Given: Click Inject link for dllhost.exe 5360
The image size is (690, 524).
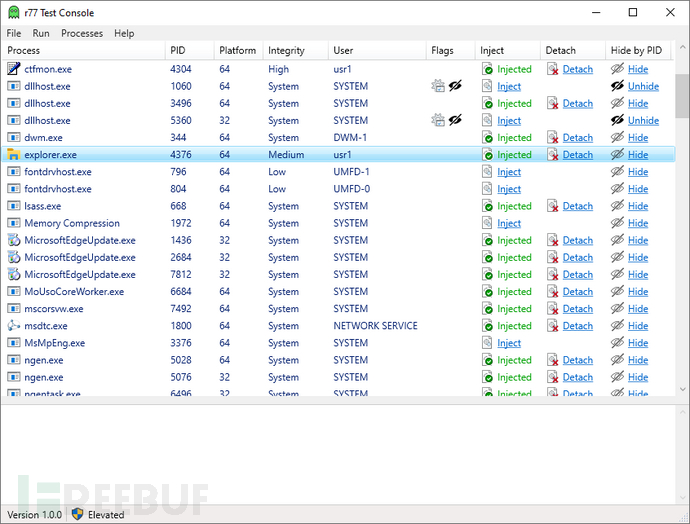Looking at the screenshot, I should click(509, 121).
